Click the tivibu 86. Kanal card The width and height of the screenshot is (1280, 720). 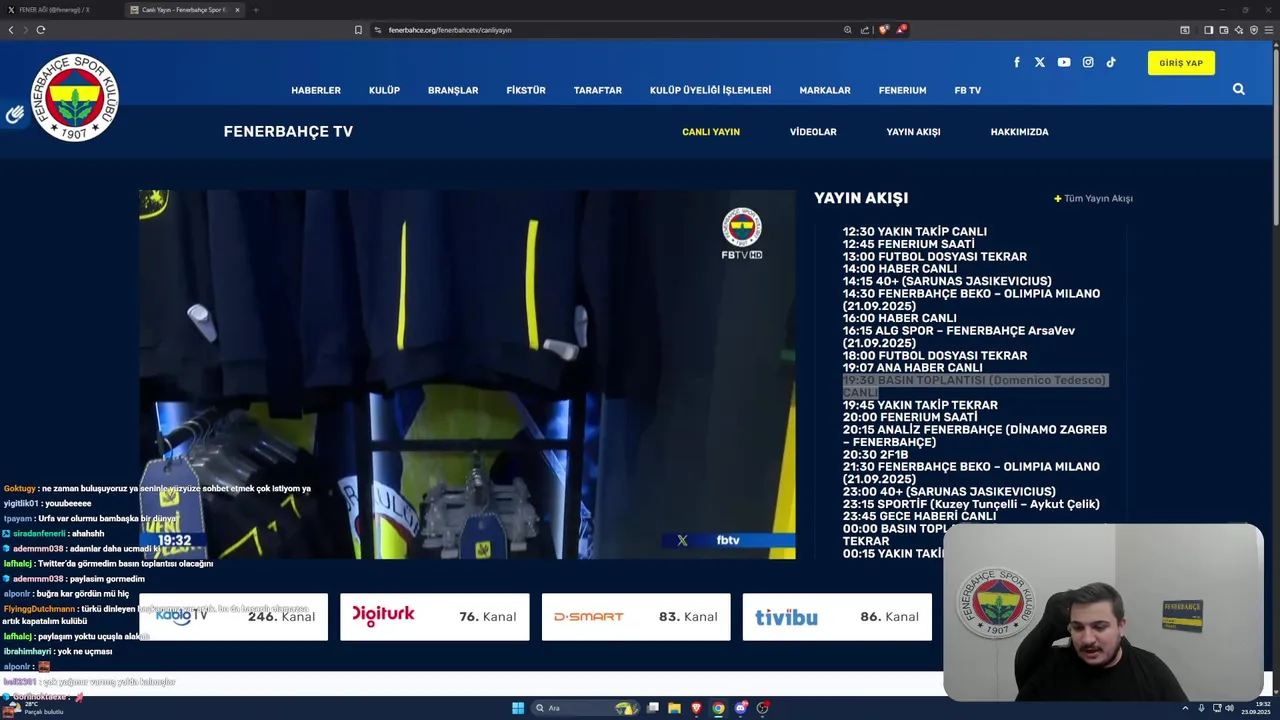click(x=837, y=617)
